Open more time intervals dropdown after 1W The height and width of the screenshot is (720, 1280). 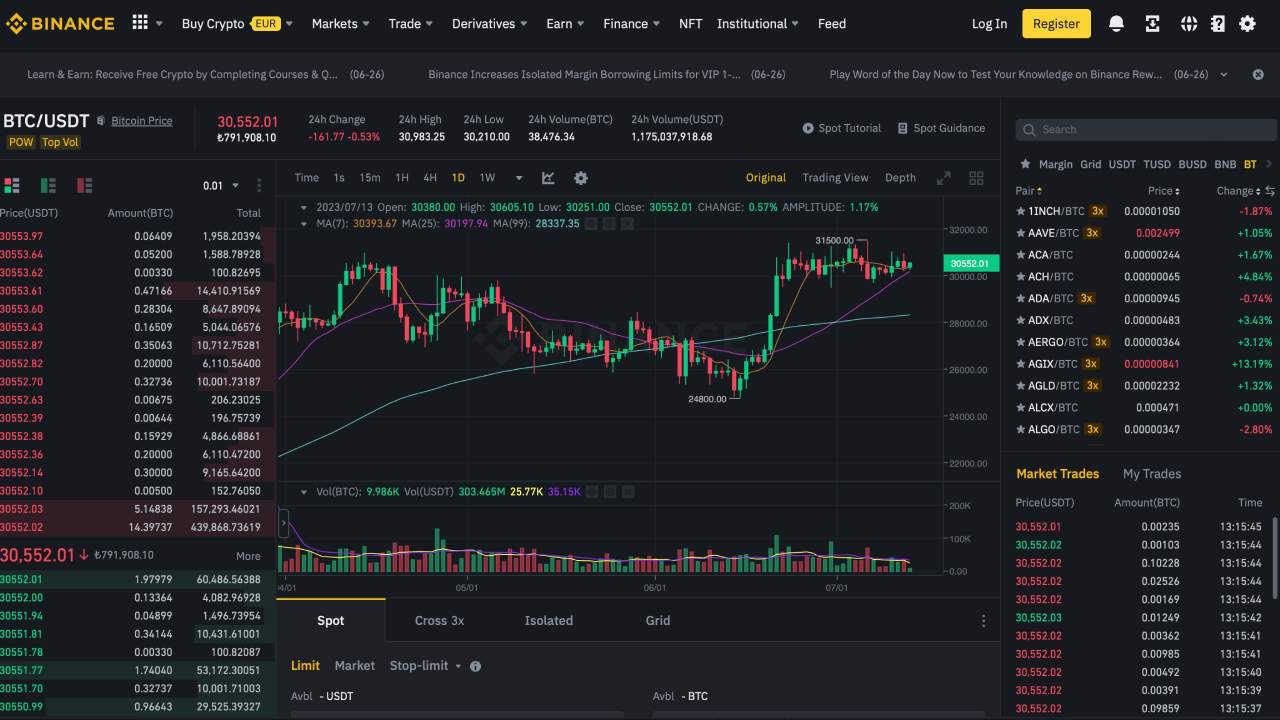(519, 178)
